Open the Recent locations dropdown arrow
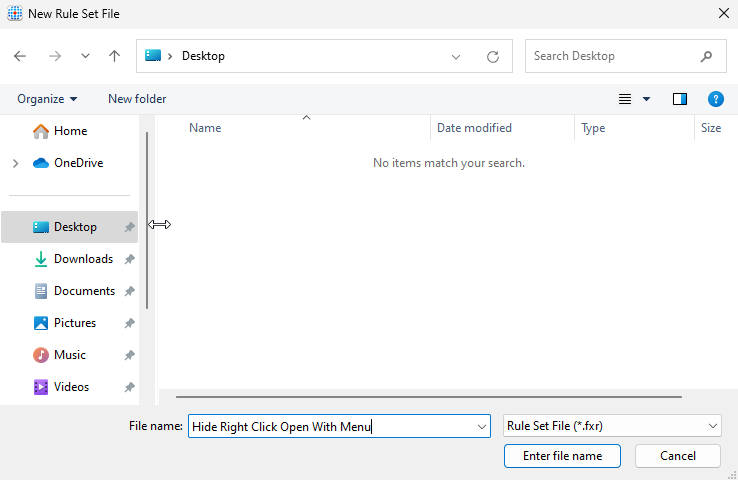Image resolution: width=738 pixels, height=480 pixels. pyautogui.click(x=85, y=56)
